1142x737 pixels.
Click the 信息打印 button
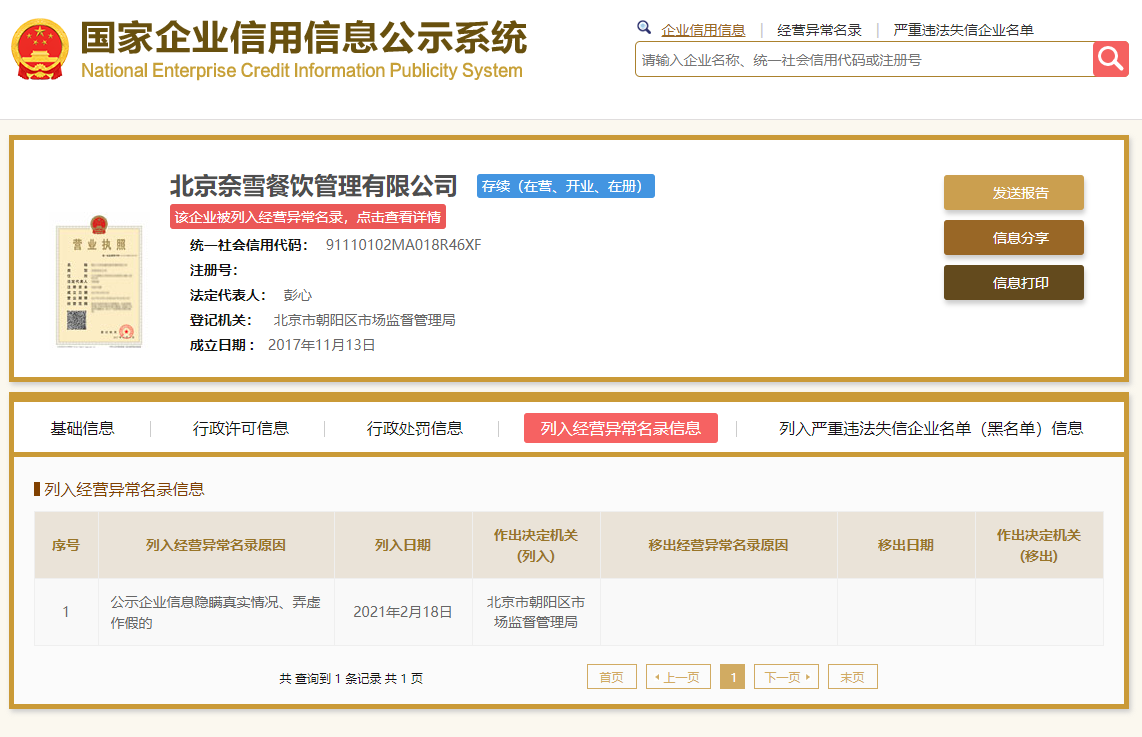pyautogui.click(x=1013, y=282)
